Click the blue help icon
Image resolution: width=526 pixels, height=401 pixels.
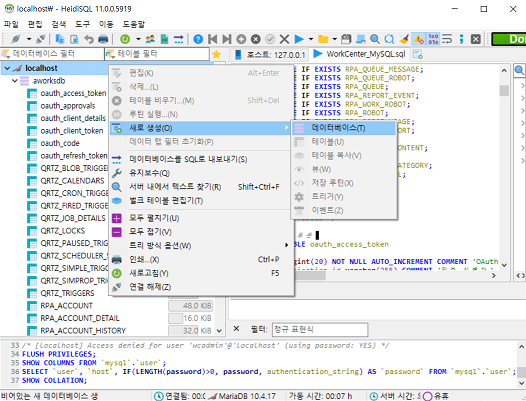(198, 39)
